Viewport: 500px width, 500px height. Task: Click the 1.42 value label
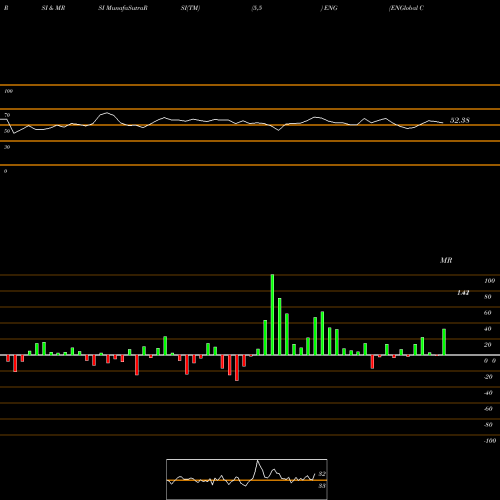(x=463, y=293)
